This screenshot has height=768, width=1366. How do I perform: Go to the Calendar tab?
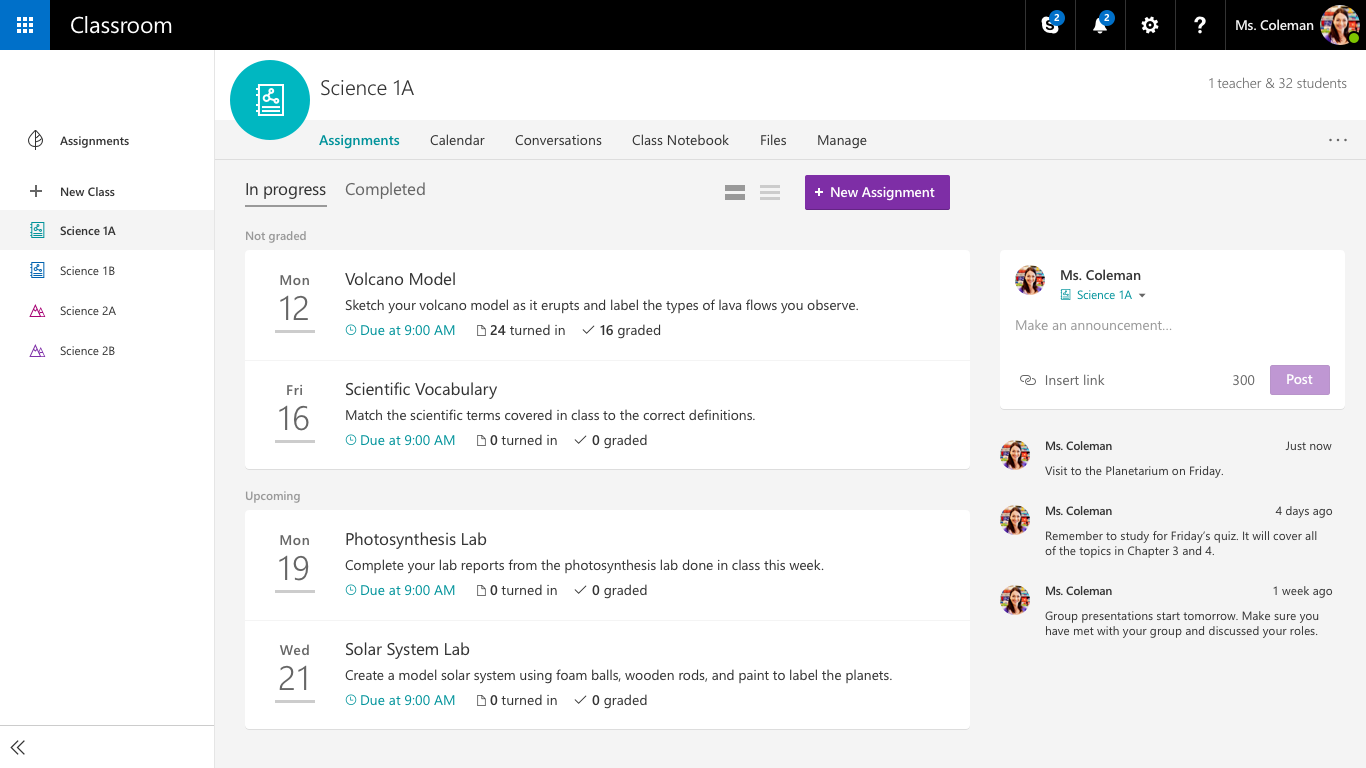click(x=457, y=140)
